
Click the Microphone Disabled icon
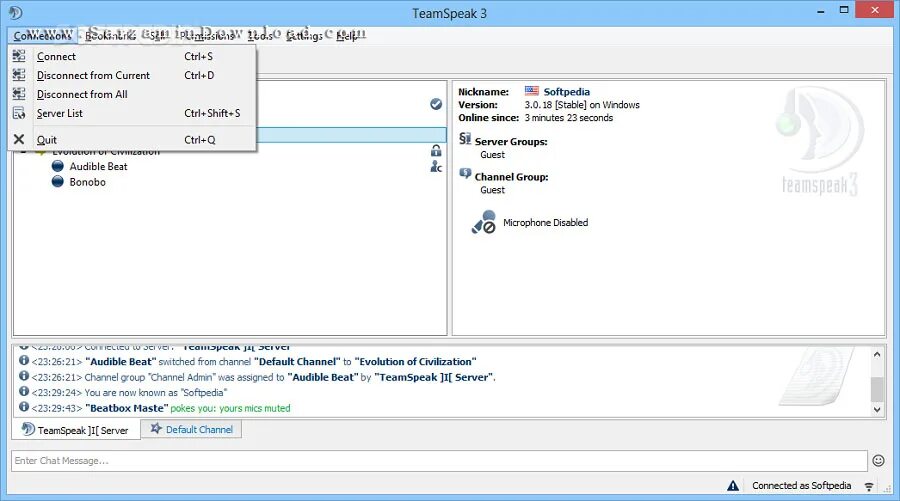click(x=483, y=222)
